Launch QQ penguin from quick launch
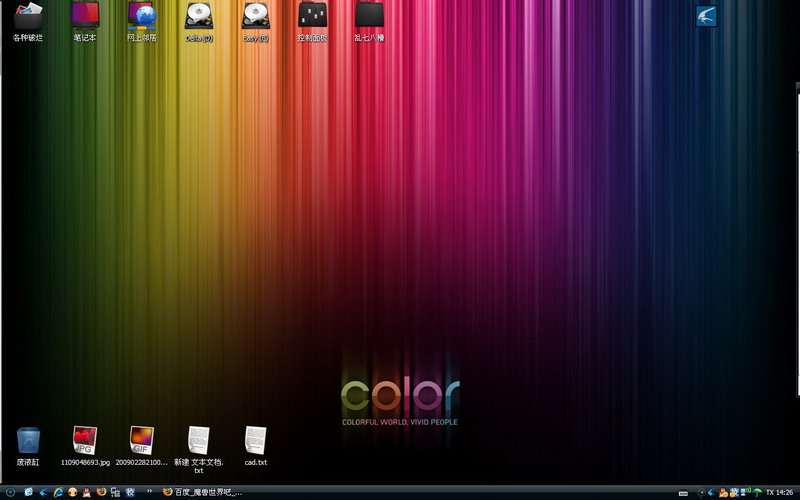The width and height of the screenshot is (800, 500). tap(73, 492)
